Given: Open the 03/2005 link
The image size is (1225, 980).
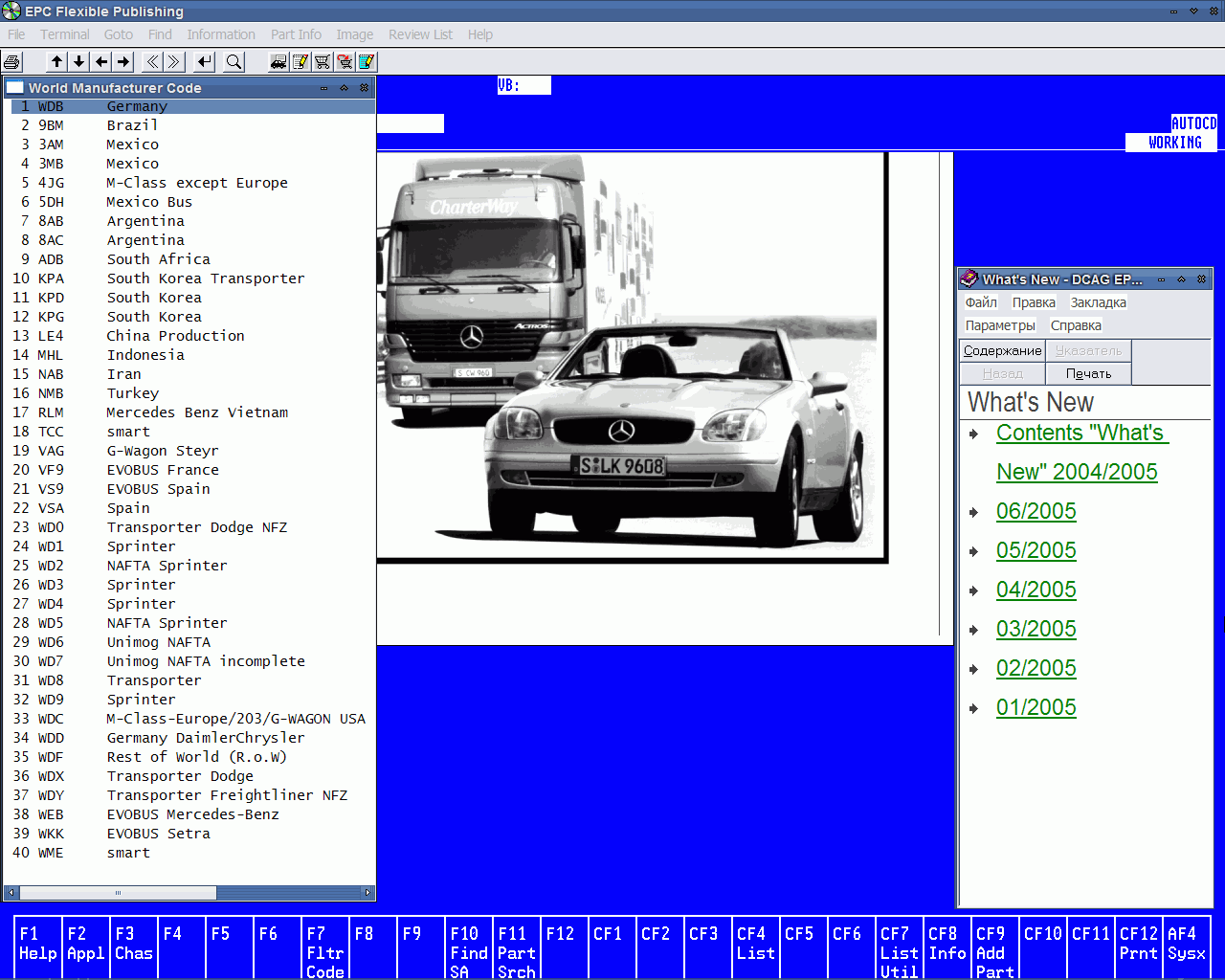Looking at the screenshot, I should point(1036,629).
